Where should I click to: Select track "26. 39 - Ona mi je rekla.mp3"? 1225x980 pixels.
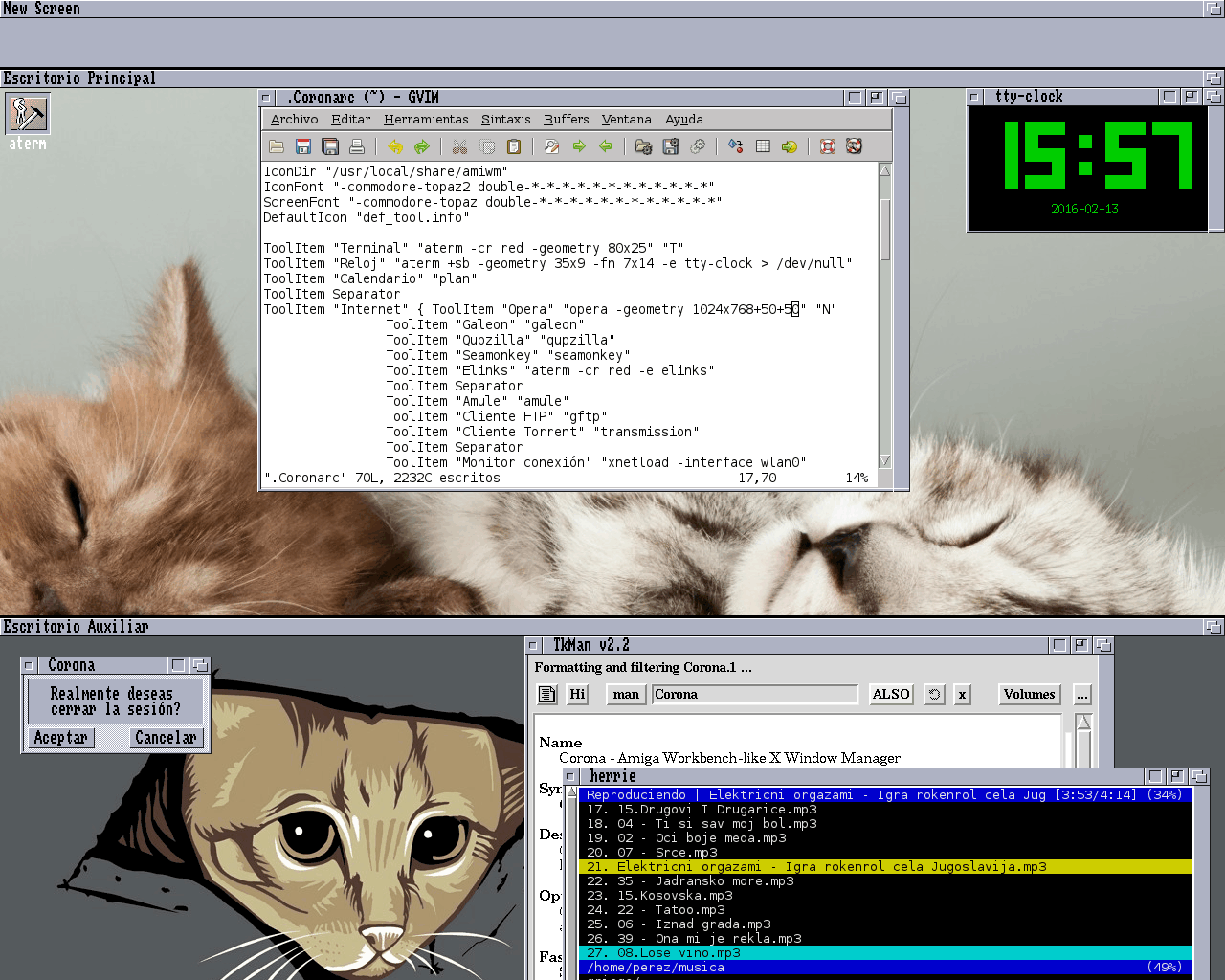885,939
